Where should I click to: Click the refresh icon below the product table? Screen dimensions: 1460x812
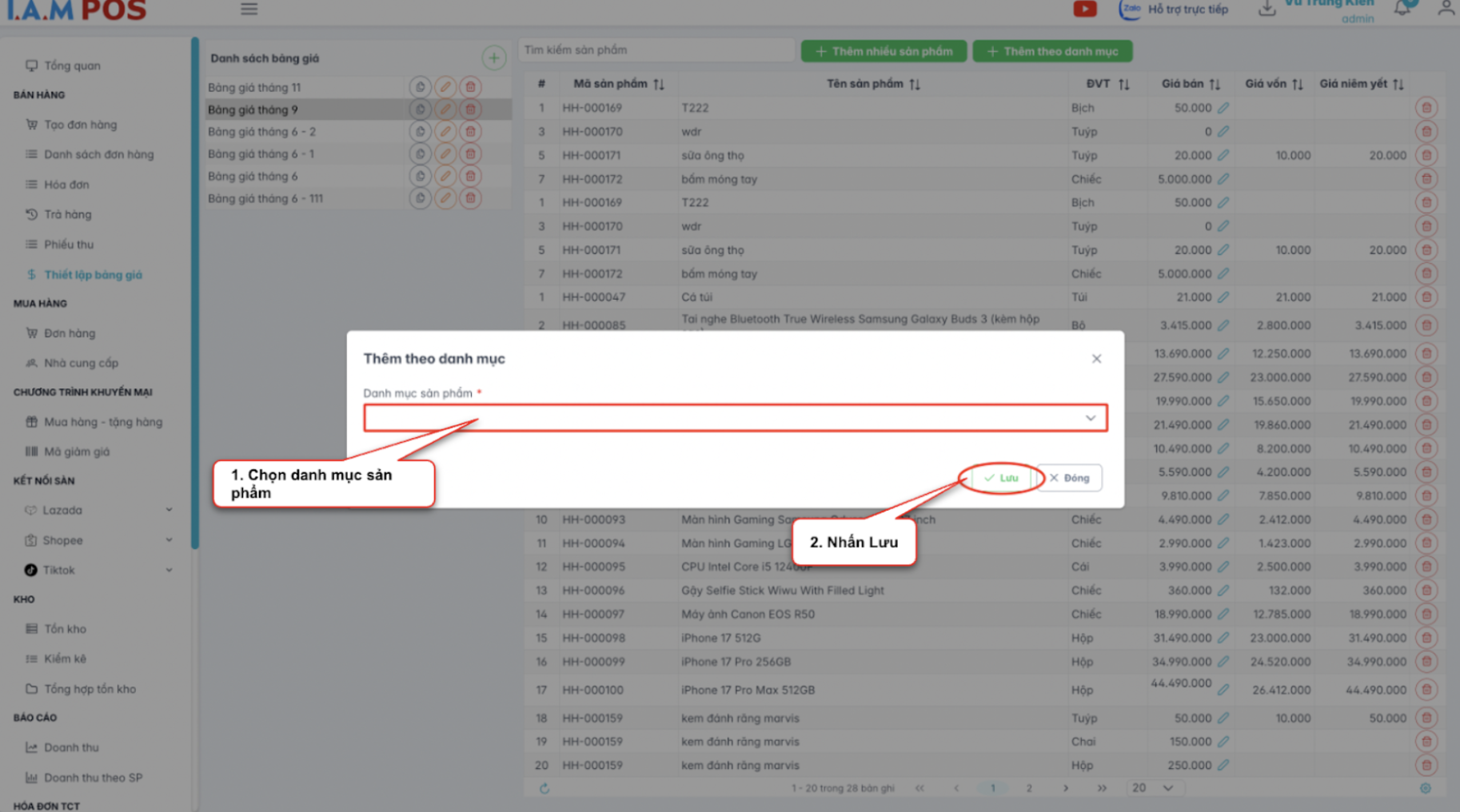pos(545,789)
